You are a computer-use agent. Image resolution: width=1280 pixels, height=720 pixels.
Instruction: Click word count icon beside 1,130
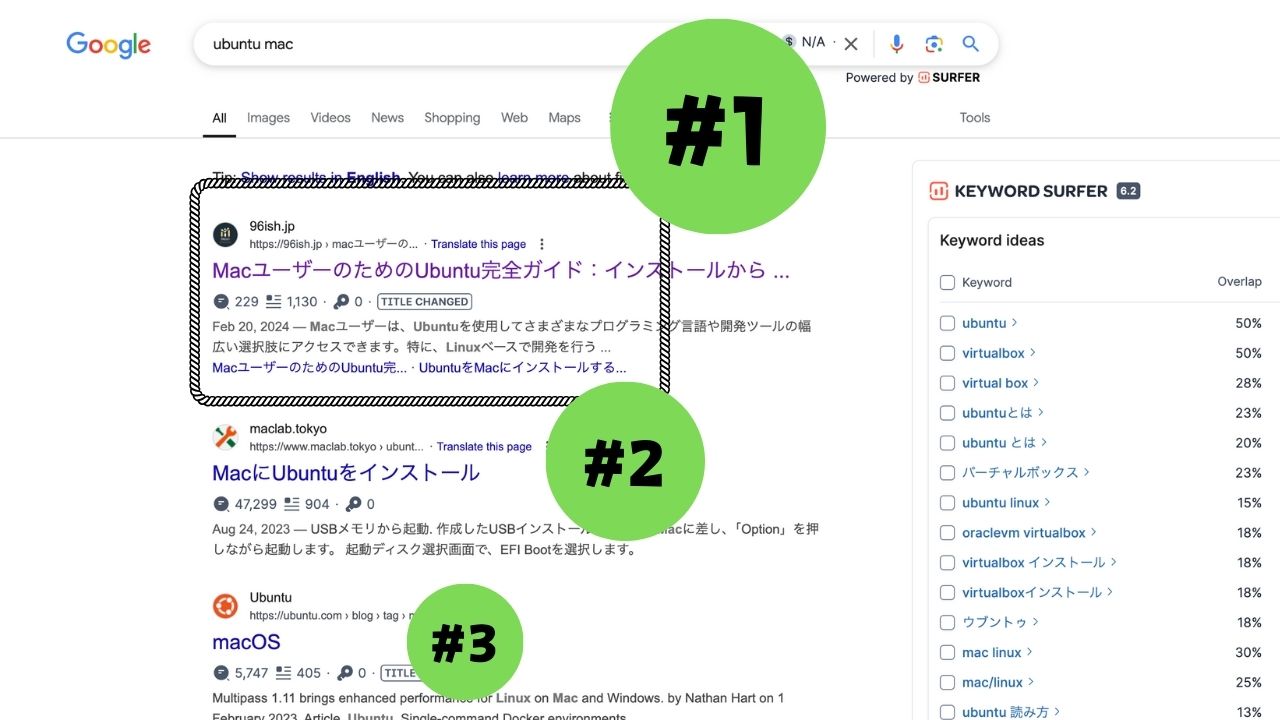pyautogui.click(x=273, y=301)
